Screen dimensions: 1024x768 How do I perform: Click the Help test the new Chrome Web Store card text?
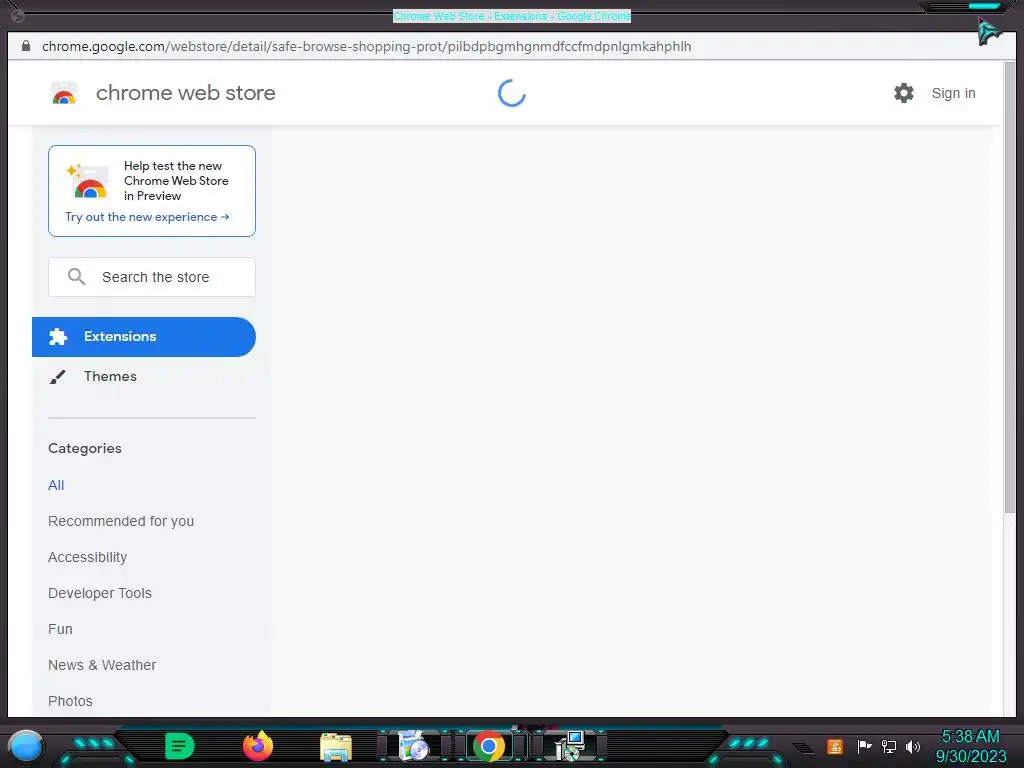point(176,181)
